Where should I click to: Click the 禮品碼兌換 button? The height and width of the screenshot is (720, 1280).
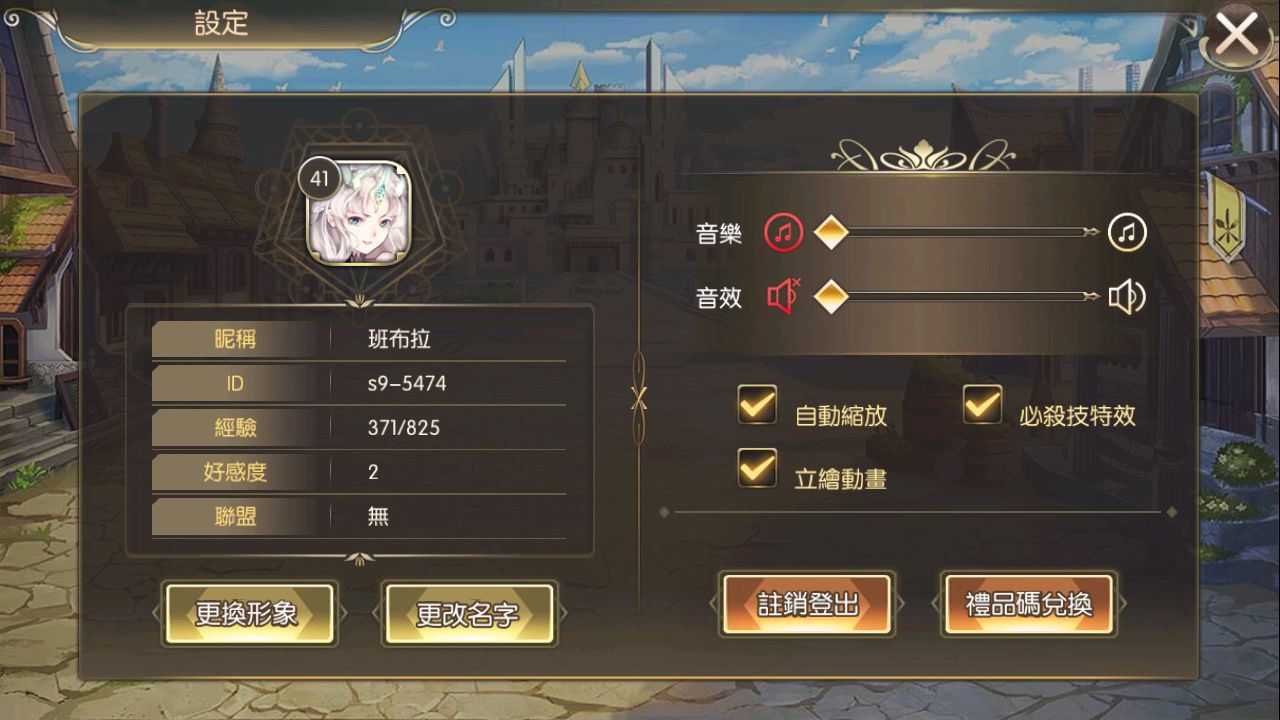tap(1028, 604)
